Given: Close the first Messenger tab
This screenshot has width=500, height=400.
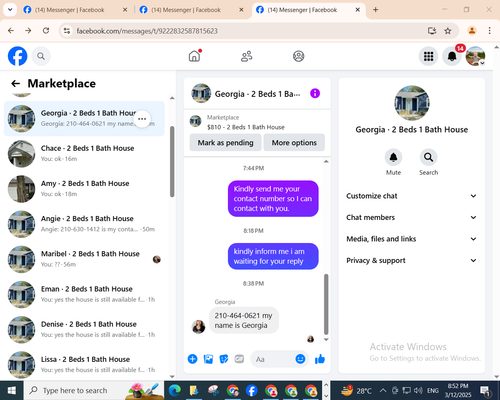Looking at the screenshot, I should (x=125, y=10).
